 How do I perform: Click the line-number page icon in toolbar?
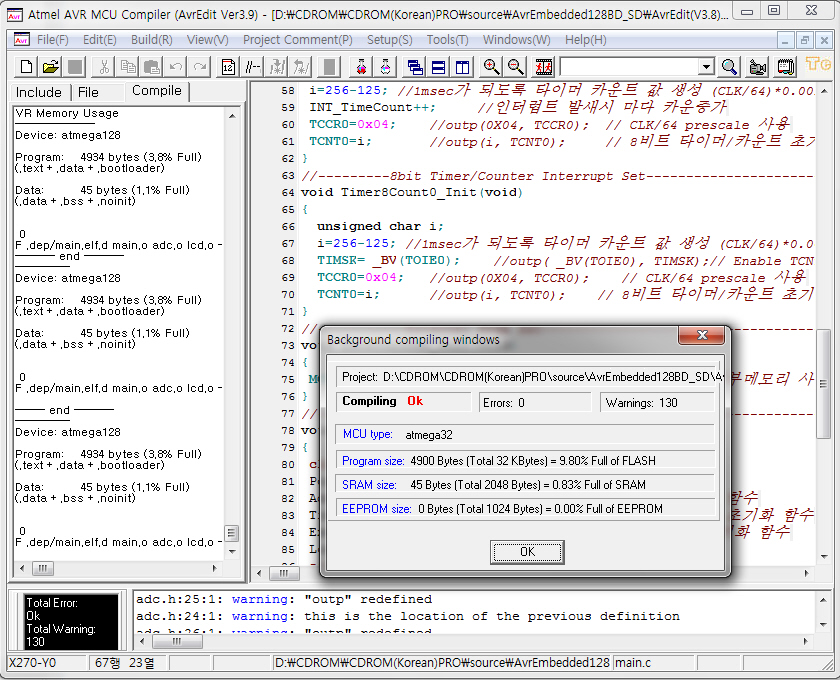tap(228, 67)
